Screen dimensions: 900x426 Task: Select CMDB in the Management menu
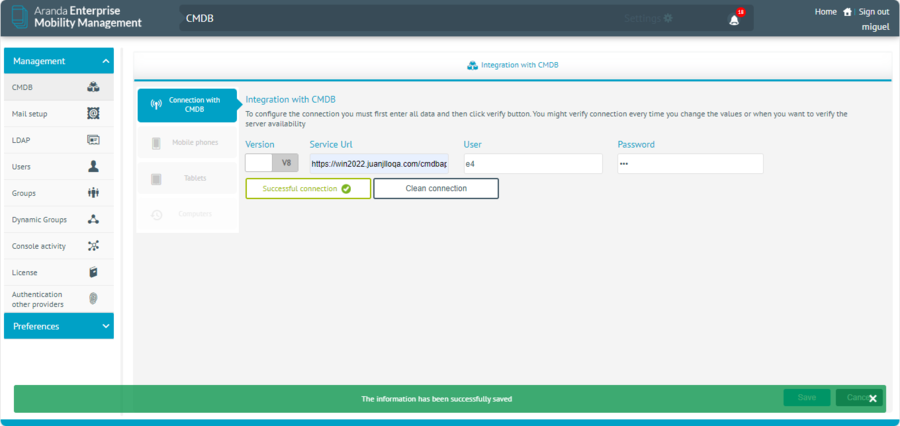click(59, 87)
